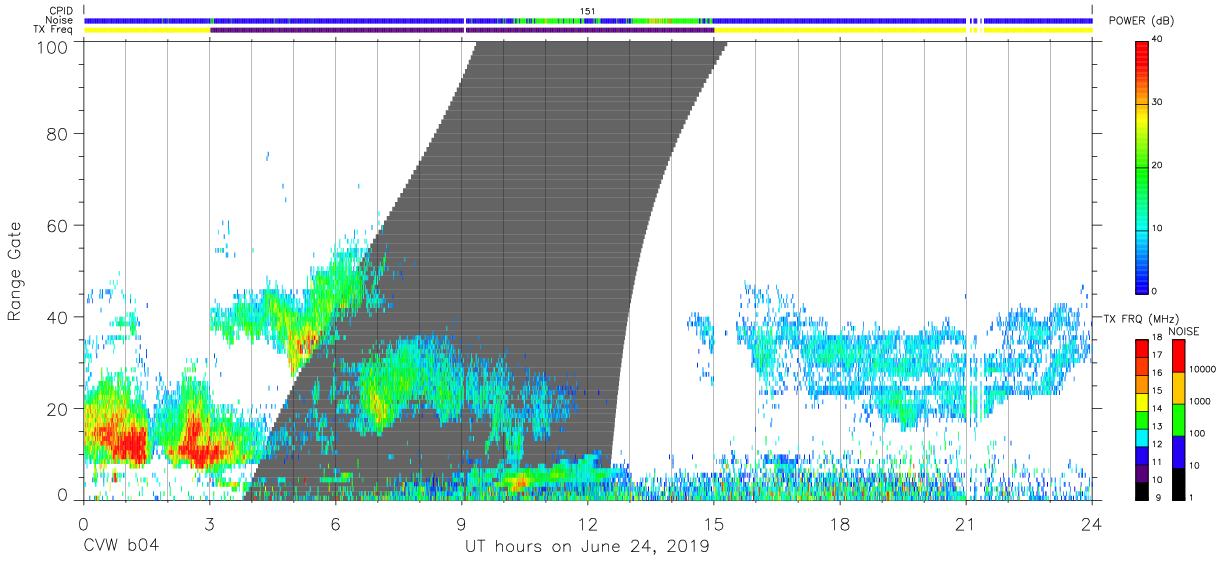
Task: Click x-axis hour tick label 12
Action: click(x=587, y=523)
